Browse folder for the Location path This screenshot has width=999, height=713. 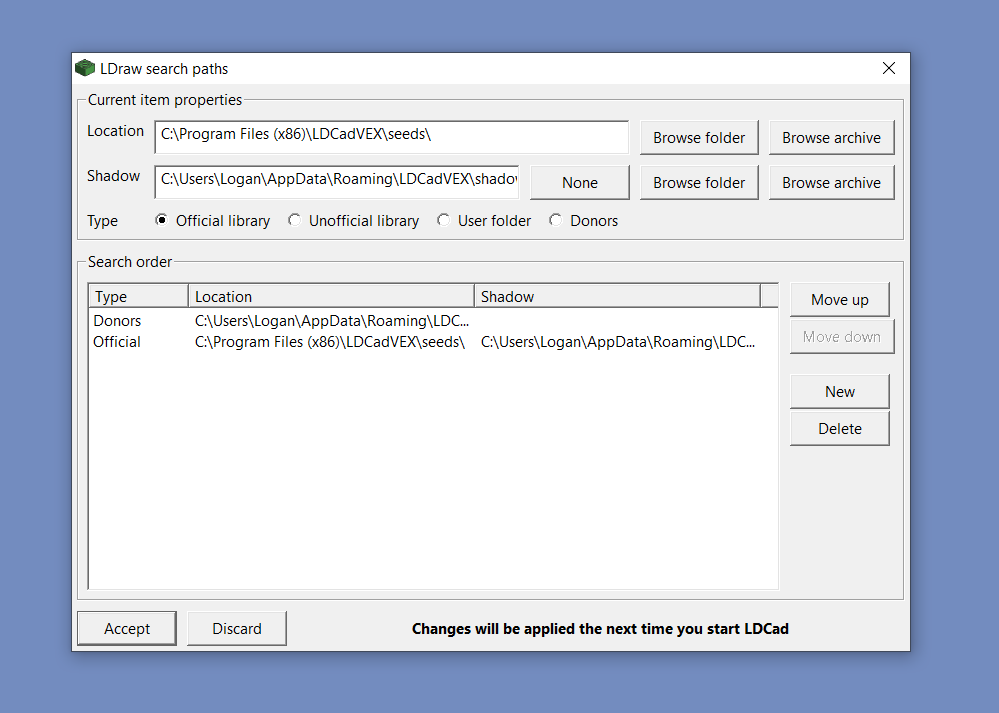click(699, 138)
